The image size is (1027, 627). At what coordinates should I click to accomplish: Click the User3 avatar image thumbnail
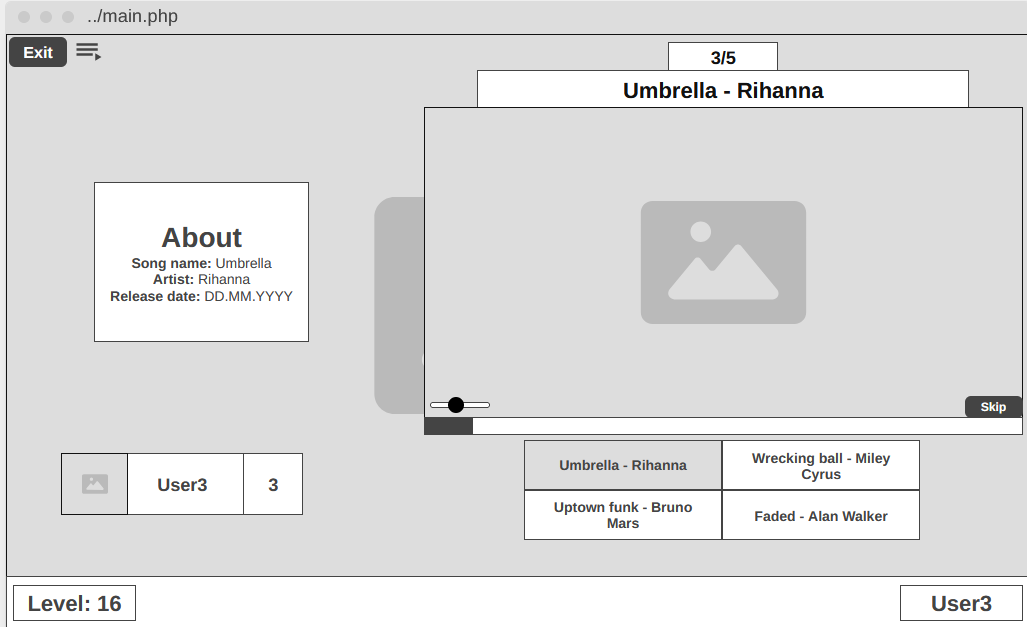[x=95, y=484]
